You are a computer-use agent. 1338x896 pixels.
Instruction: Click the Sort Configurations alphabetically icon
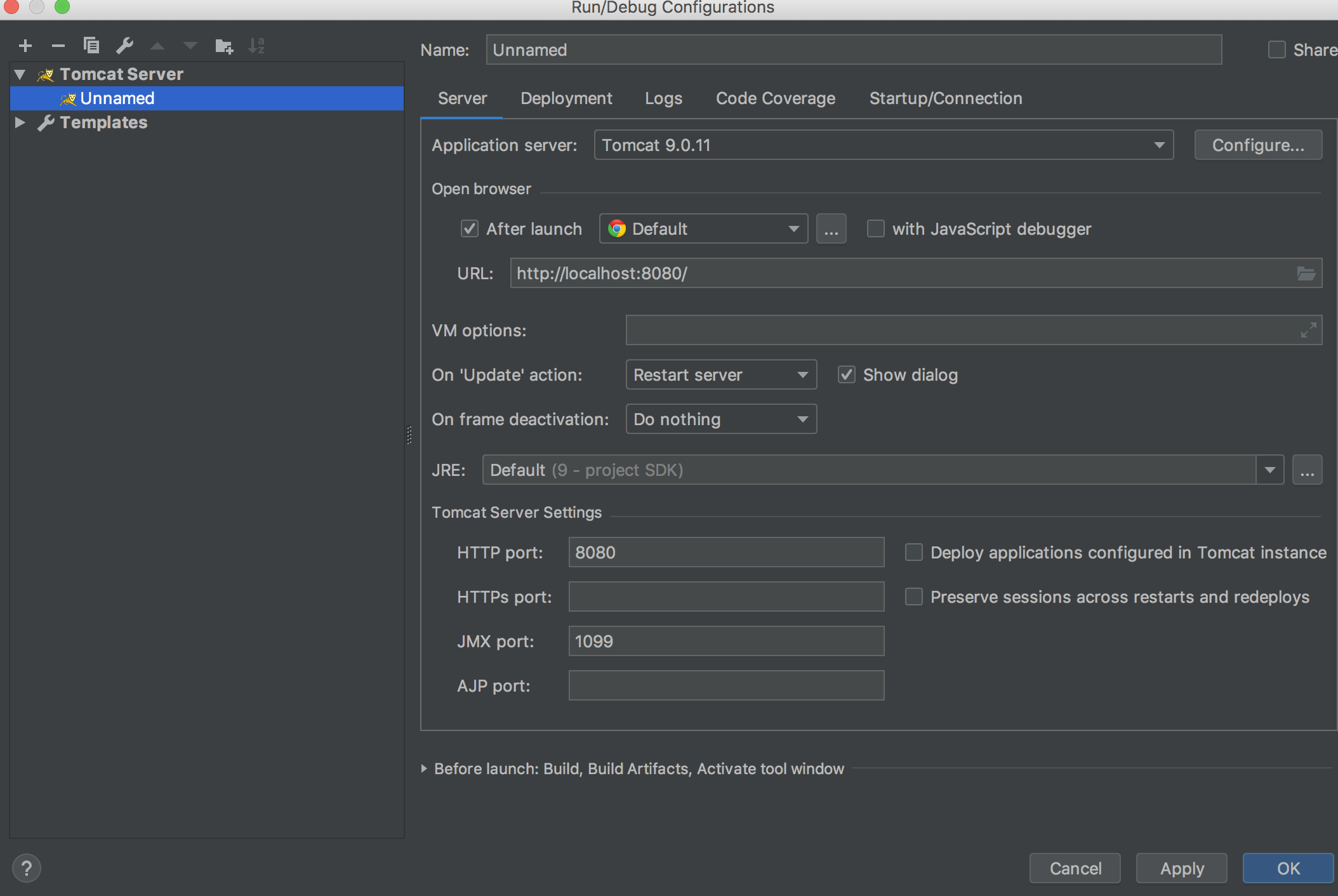coord(256,46)
